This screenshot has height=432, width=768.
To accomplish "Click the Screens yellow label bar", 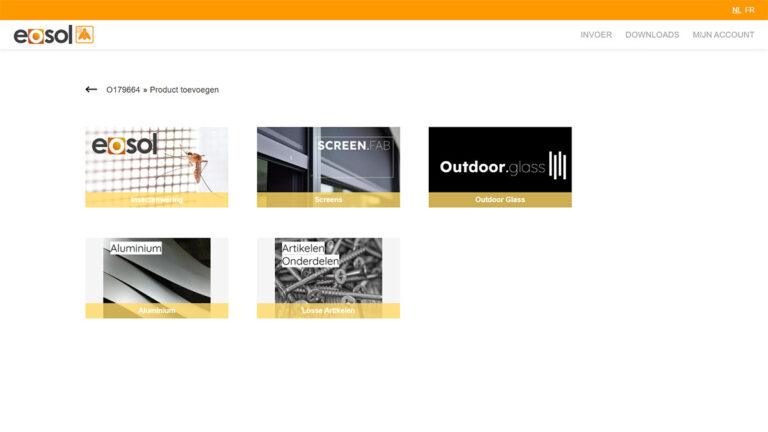I will point(328,200).
